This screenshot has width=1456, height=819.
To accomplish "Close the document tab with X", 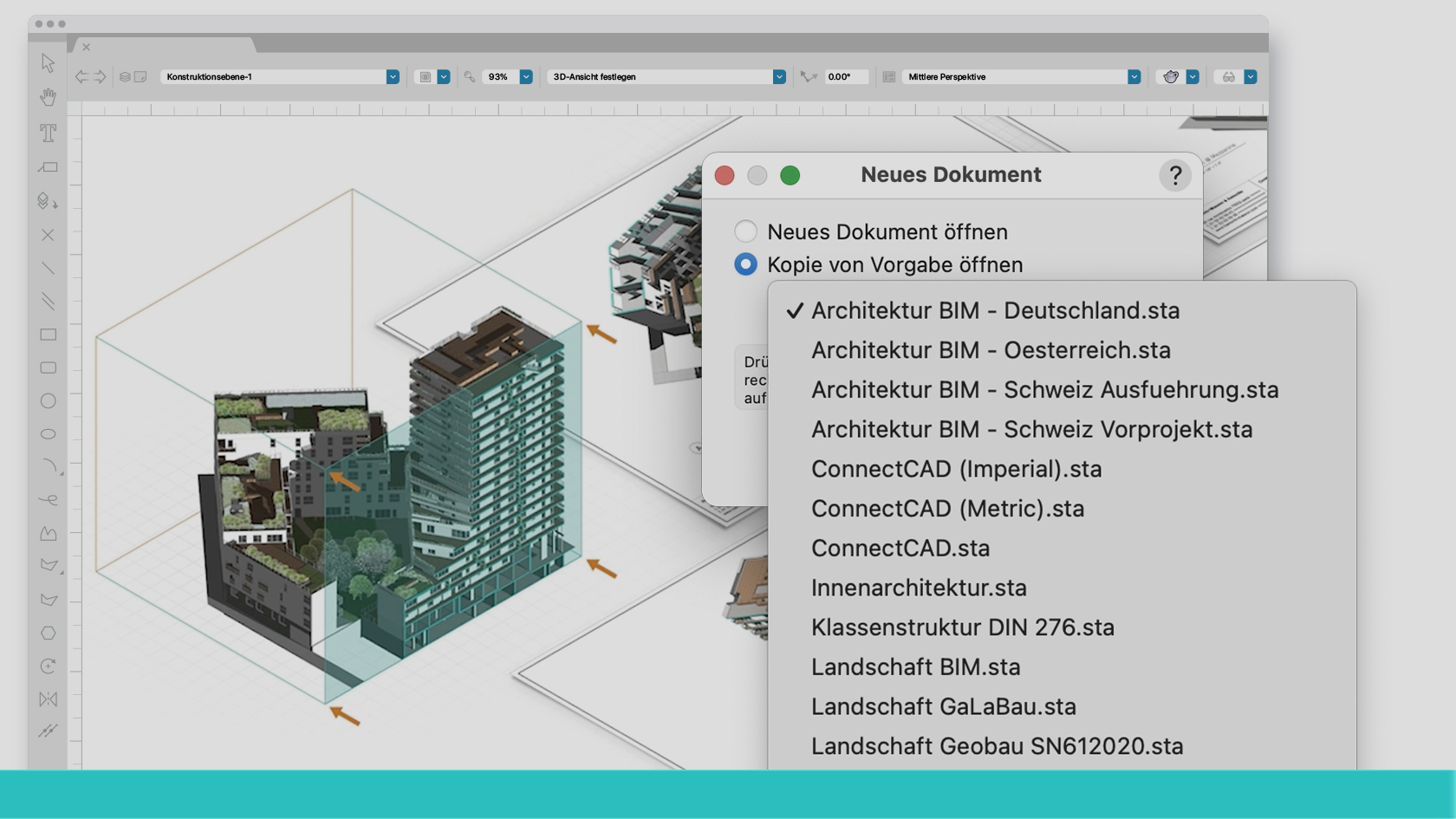I will pyautogui.click(x=86, y=47).
